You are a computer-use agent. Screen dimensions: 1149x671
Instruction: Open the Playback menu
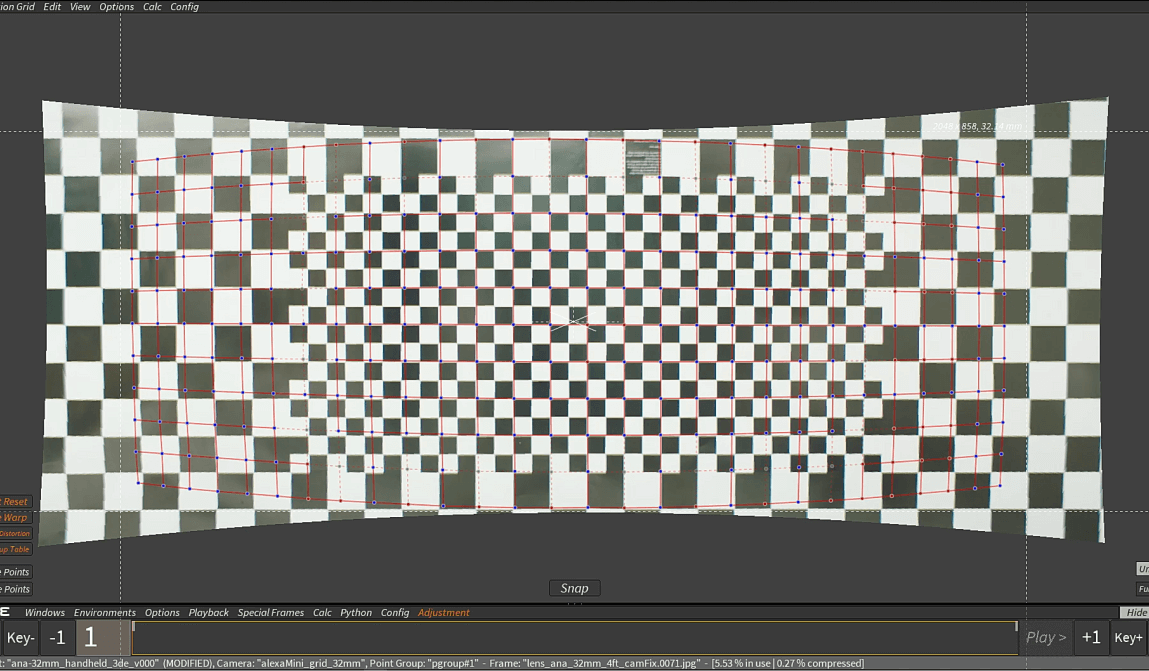pos(209,612)
